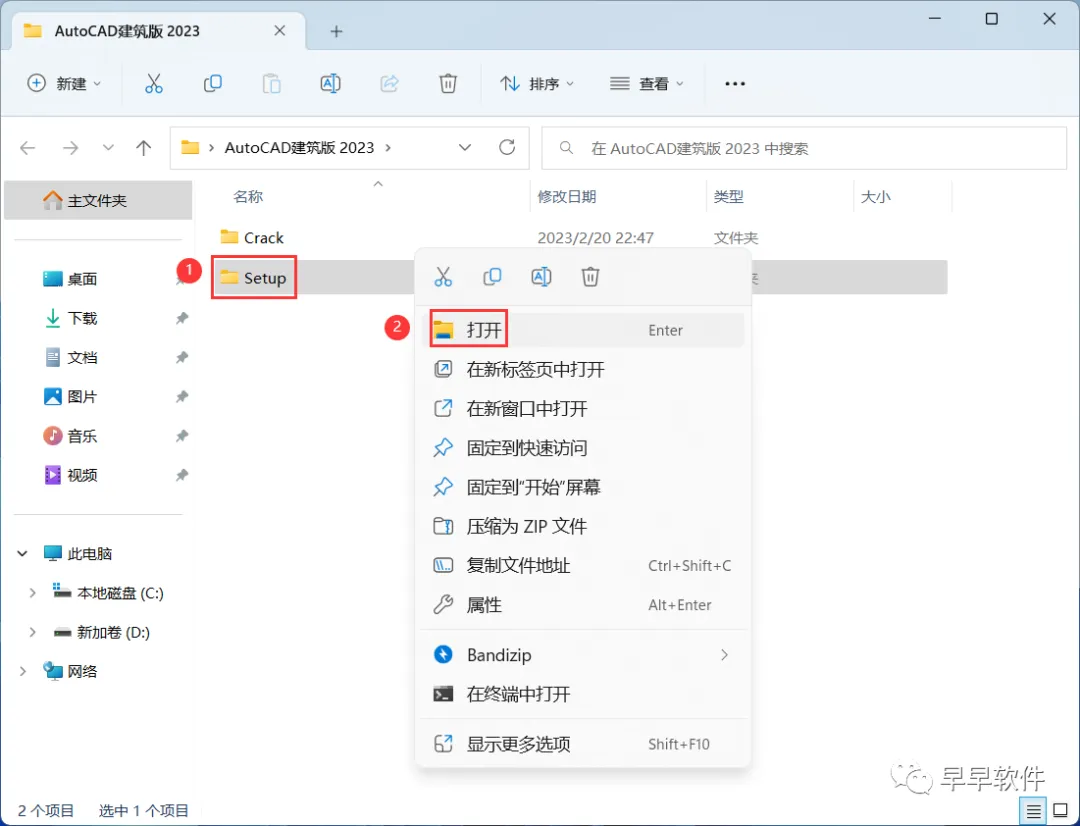Unpin 音乐 from quick access

pyautogui.click(x=181, y=435)
